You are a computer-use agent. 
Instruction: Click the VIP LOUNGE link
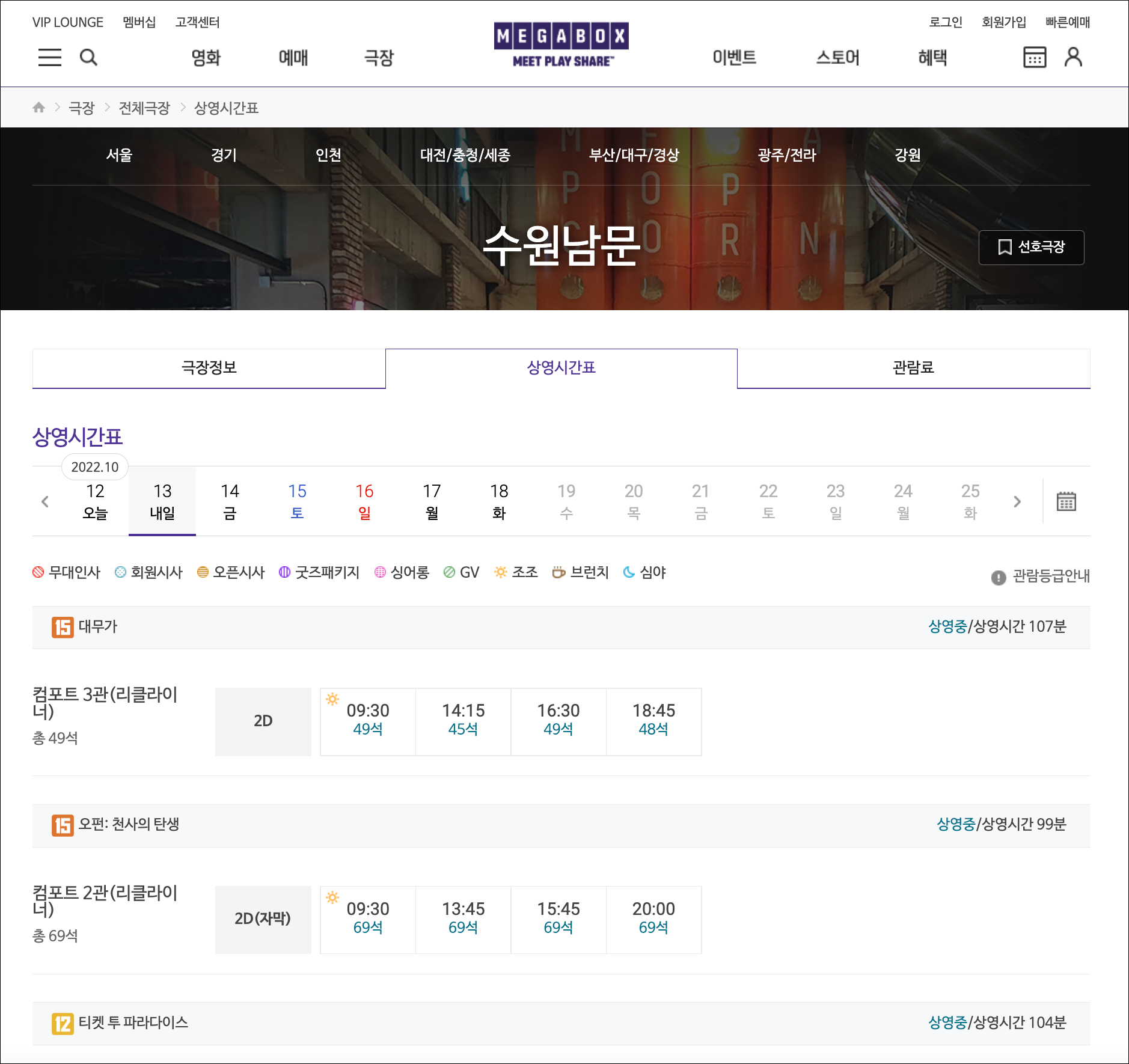[x=68, y=22]
